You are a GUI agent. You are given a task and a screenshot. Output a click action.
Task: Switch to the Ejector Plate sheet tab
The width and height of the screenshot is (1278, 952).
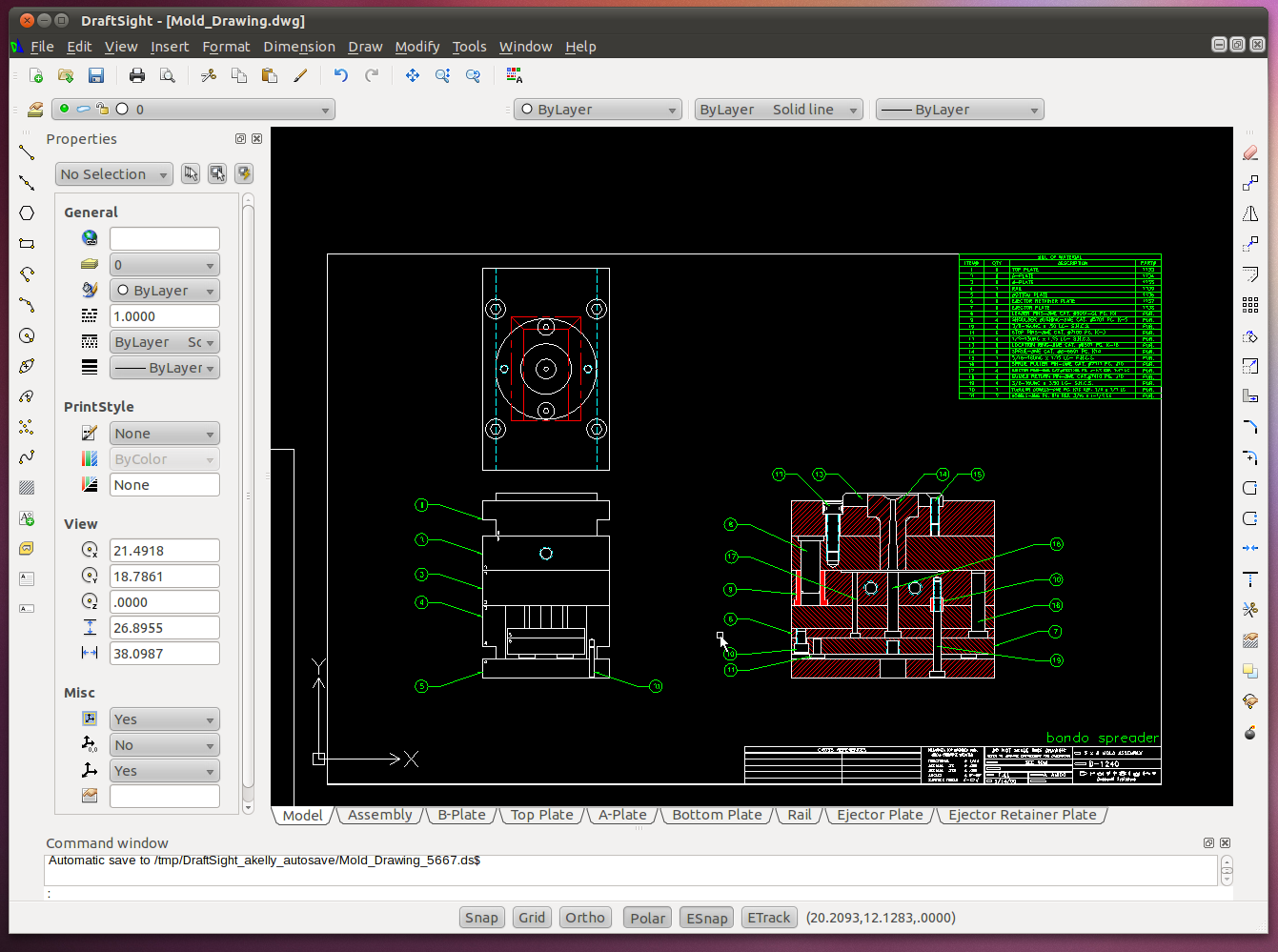tap(880, 815)
